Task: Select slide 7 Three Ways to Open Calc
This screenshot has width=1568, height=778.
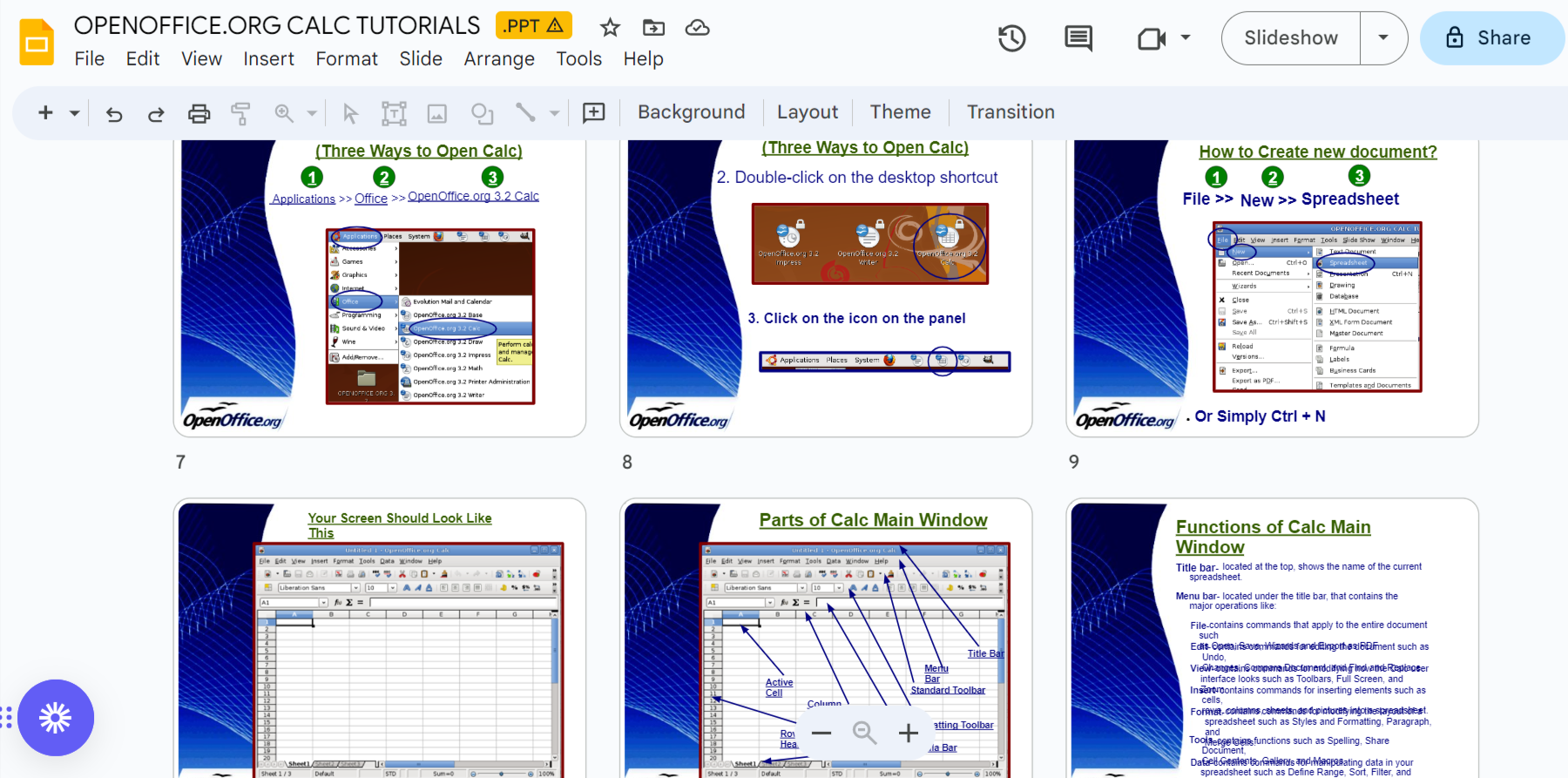Action: coord(380,288)
